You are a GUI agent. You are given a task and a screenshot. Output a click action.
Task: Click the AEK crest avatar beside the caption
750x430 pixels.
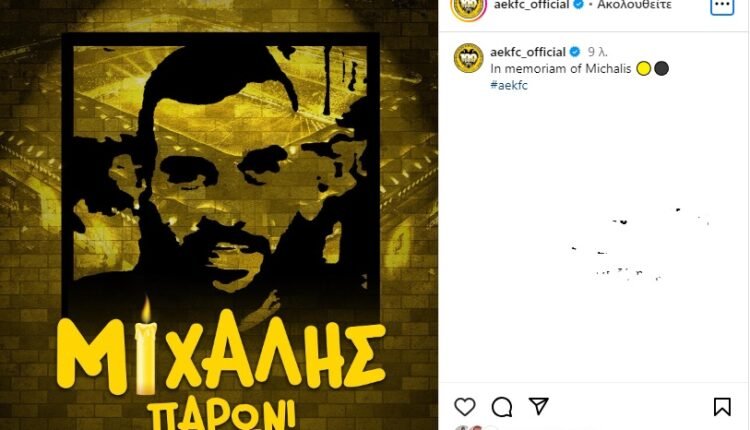(468, 58)
